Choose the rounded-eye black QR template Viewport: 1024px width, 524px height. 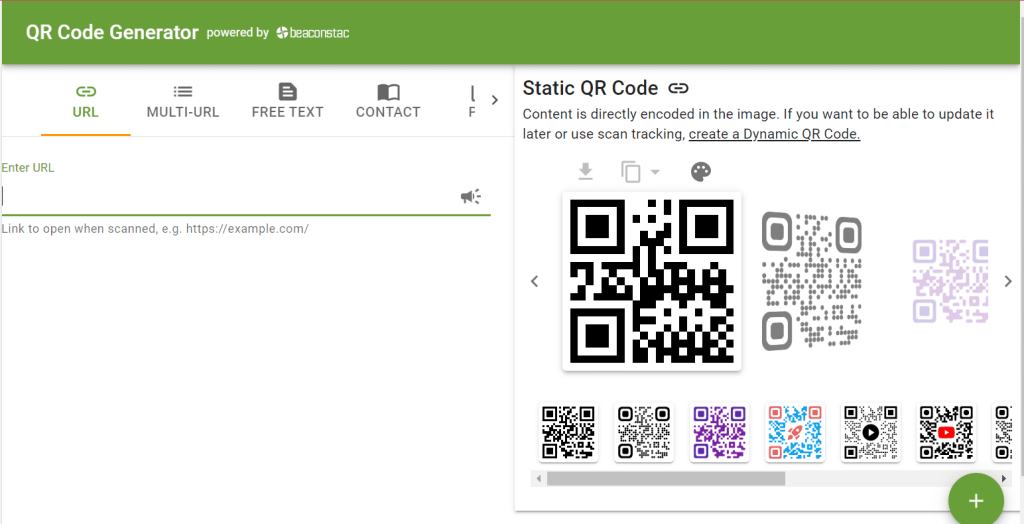pos(644,433)
